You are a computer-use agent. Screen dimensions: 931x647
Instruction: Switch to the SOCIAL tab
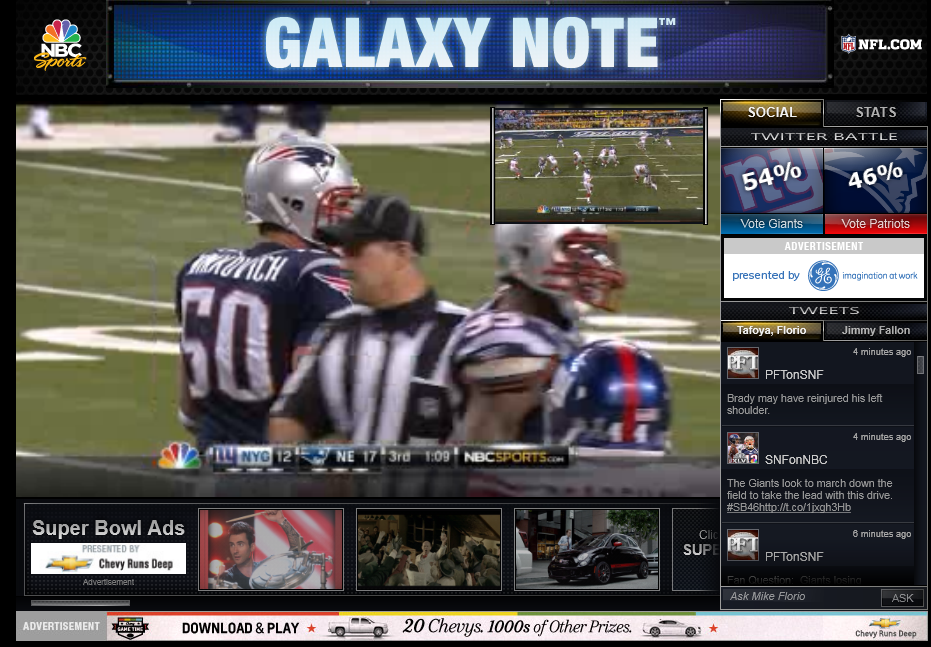coord(772,112)
